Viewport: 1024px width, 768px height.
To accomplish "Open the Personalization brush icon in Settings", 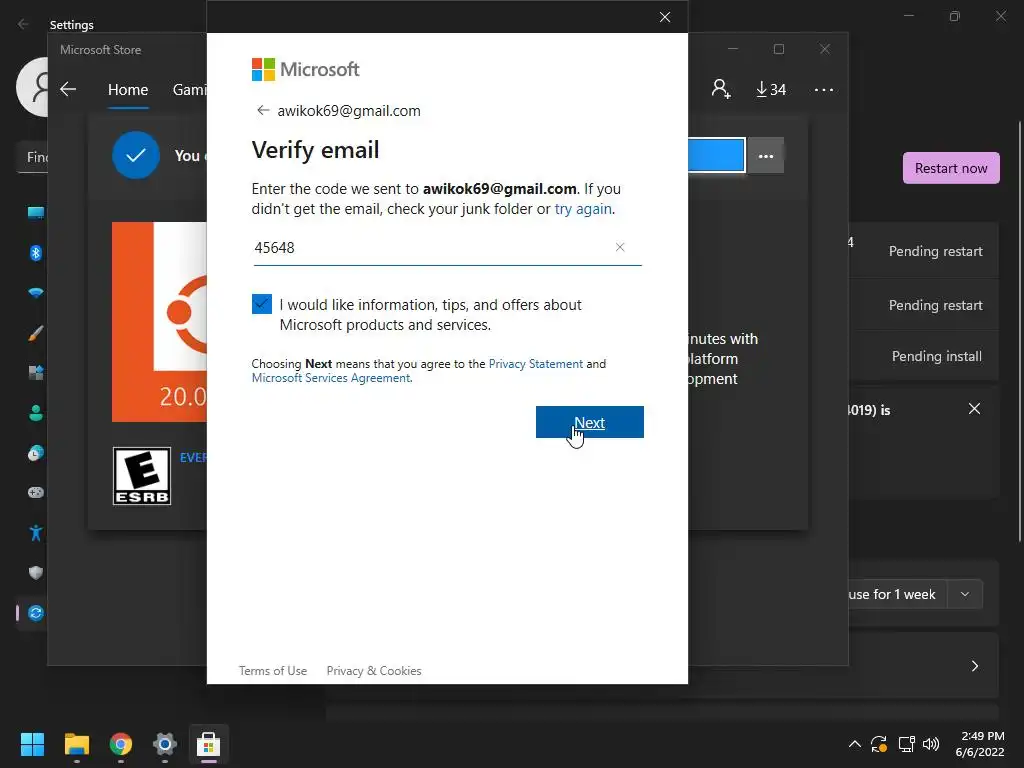I will (36, 333).
